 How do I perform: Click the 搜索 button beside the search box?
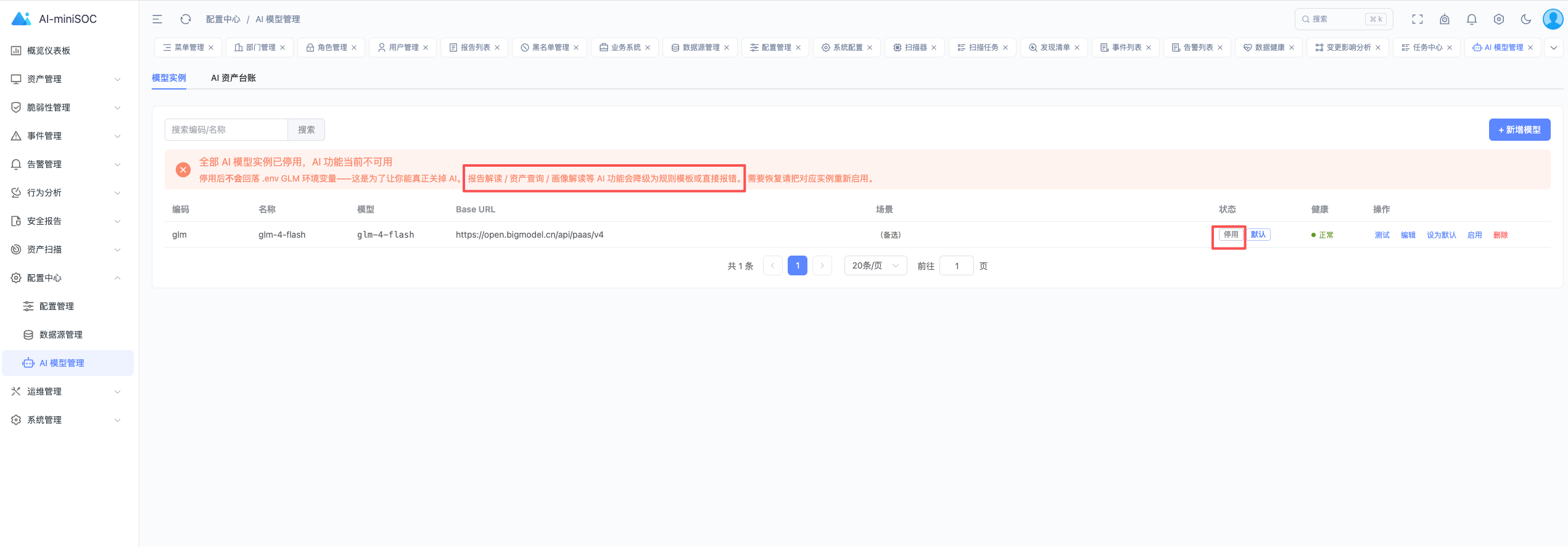pos(306,130)
